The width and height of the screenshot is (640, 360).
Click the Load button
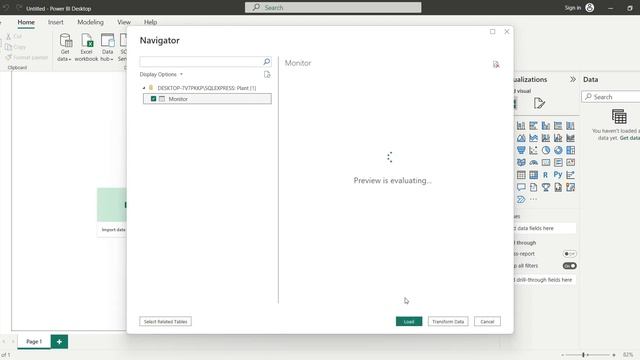pyautogui.click(x=409, y=322)
